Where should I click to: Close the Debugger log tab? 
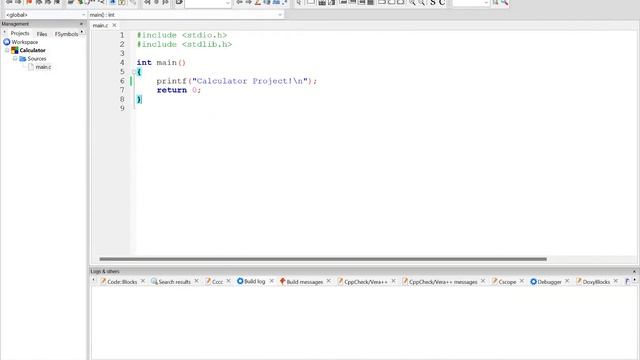click(567, 281)
